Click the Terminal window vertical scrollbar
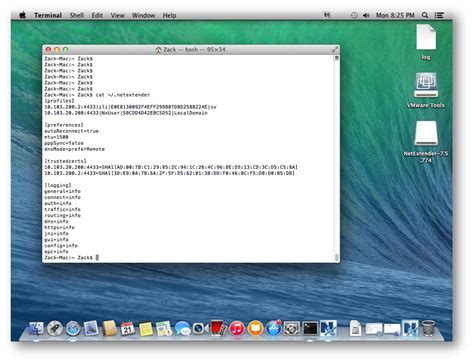Viewport: 474px width, 363px height. click(337, 158)
